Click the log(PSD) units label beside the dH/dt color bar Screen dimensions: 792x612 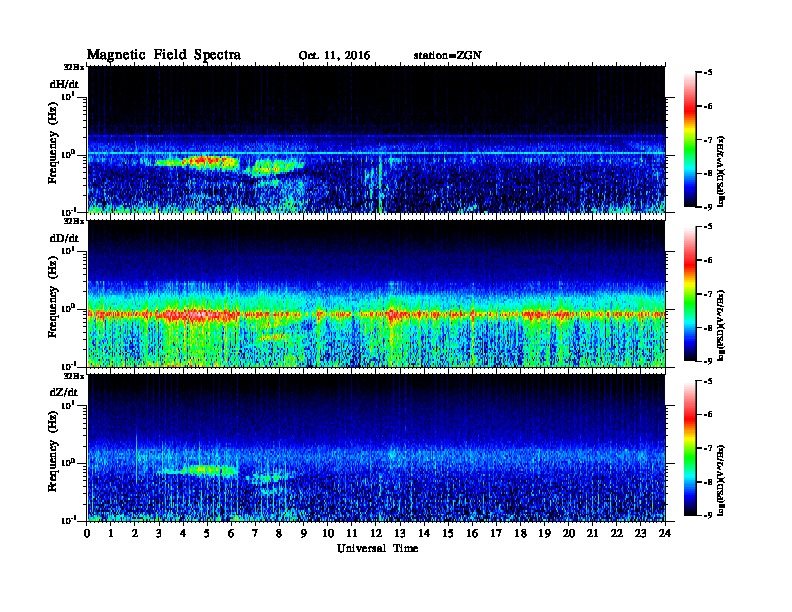[x=721, y=171]
